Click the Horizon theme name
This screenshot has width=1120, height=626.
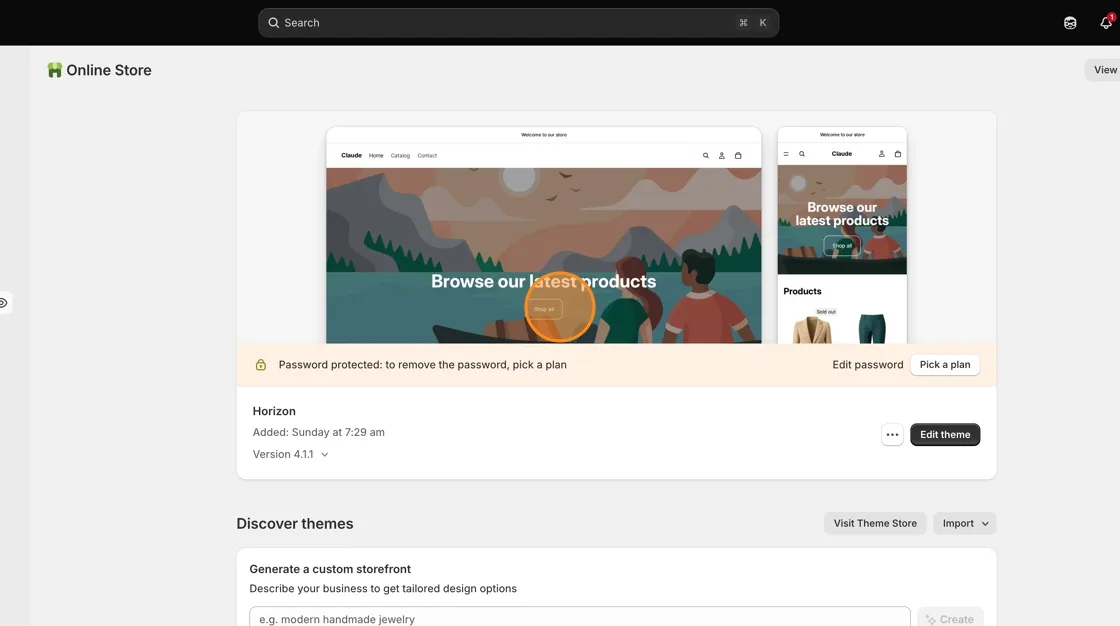(274, 411)
